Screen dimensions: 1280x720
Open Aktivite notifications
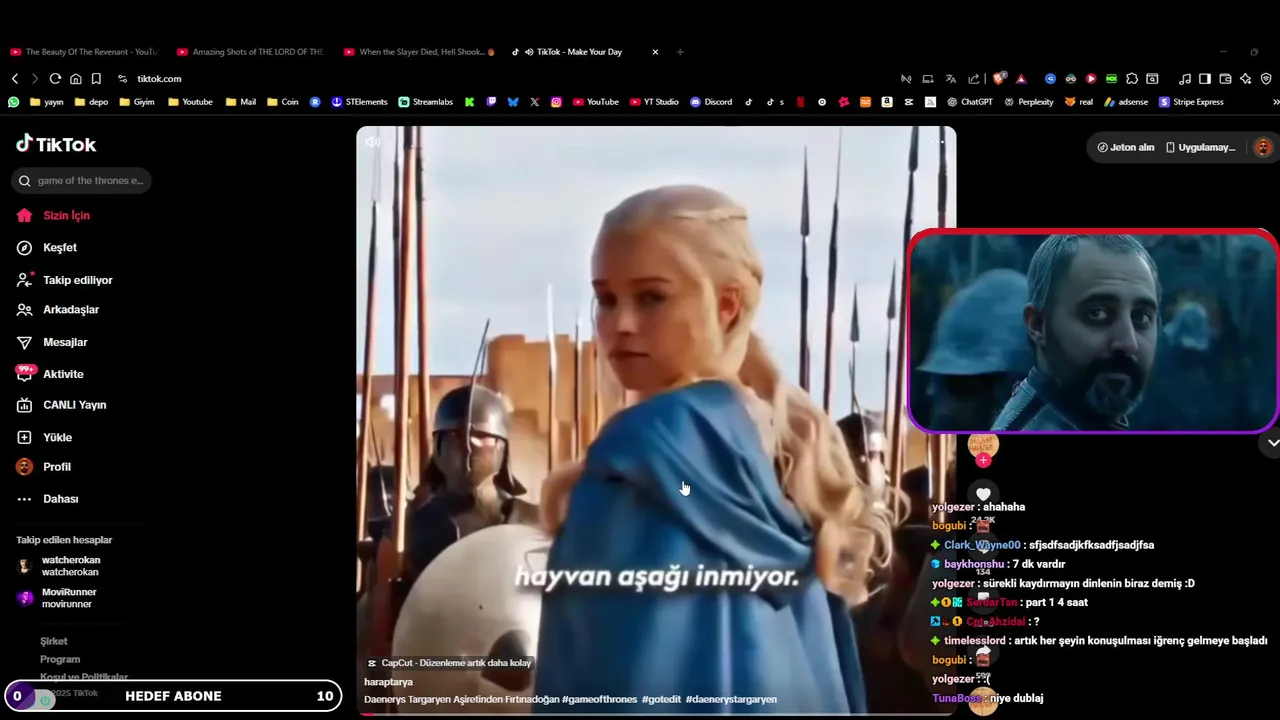[x=50, y=373]
